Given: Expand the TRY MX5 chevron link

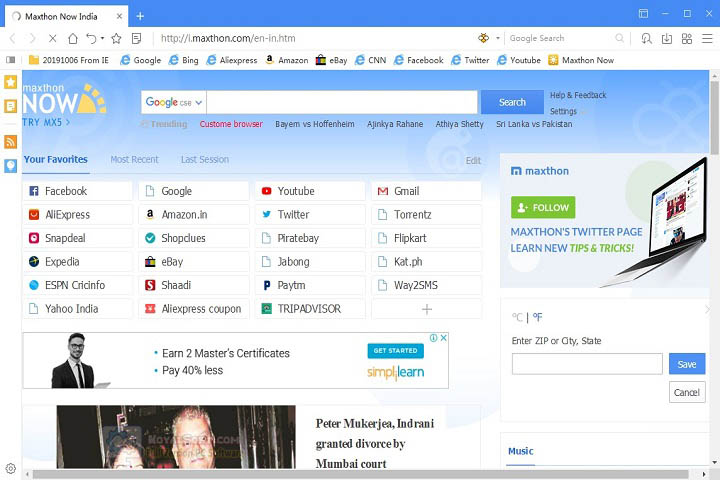Looking at the screenshot, I should click(46, 123).
